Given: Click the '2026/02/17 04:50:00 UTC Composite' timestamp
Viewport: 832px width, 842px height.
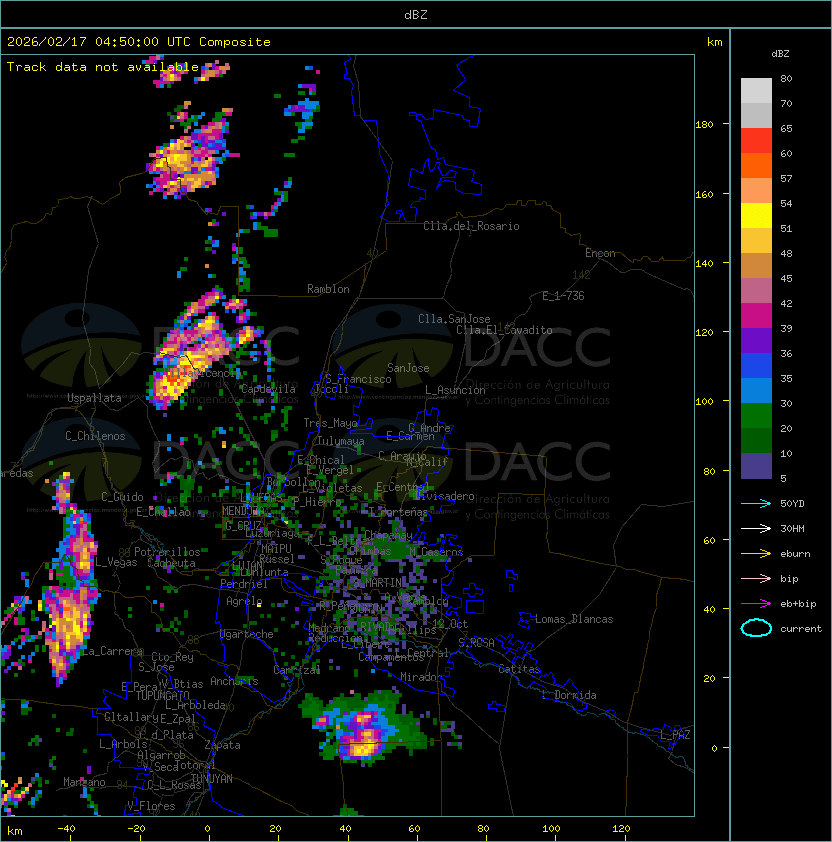Looking at the screenshot, I should coord(139,42).
